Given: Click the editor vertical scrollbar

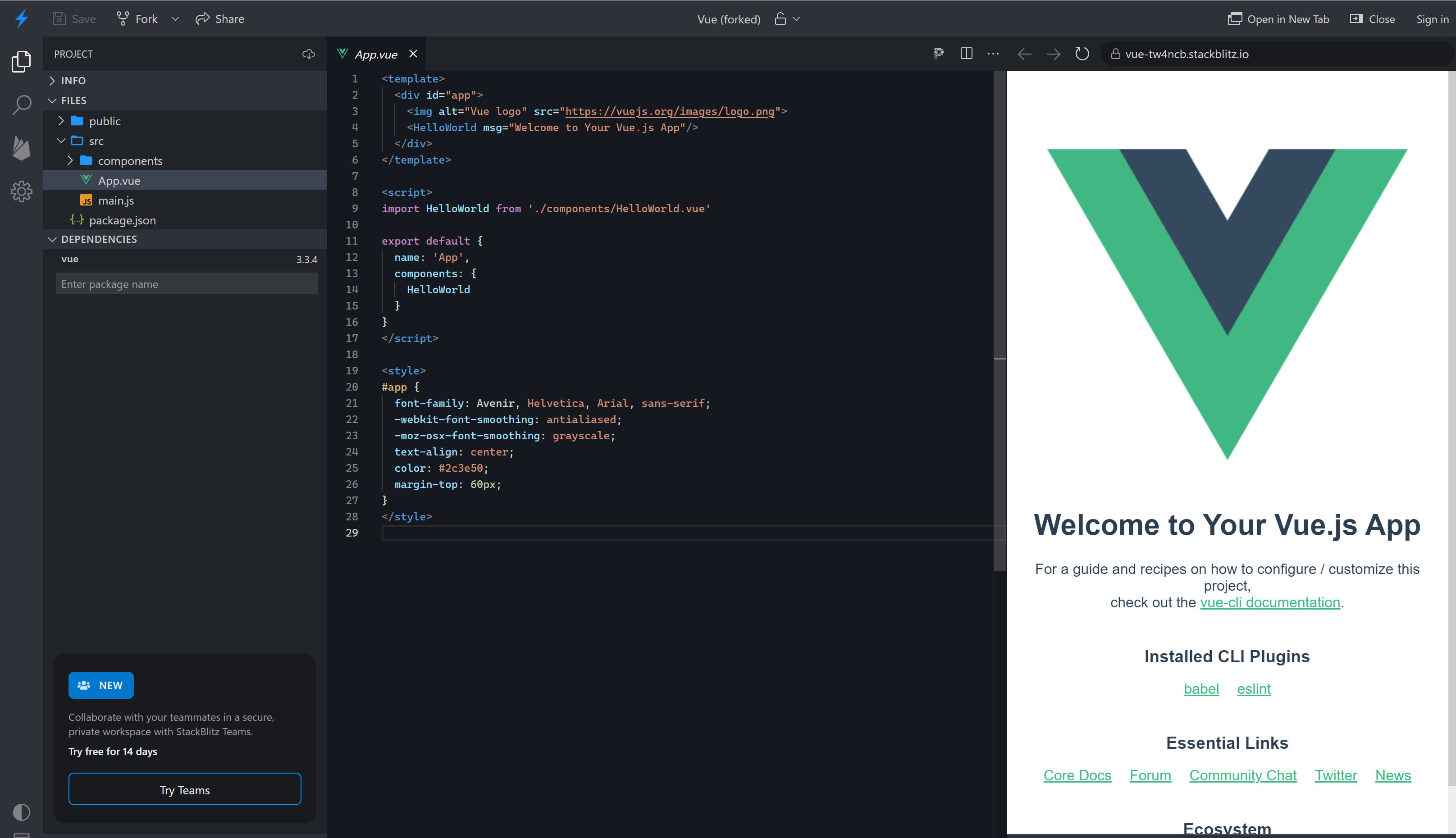Looking at the screenshot, I should (x=1000, y=321).
